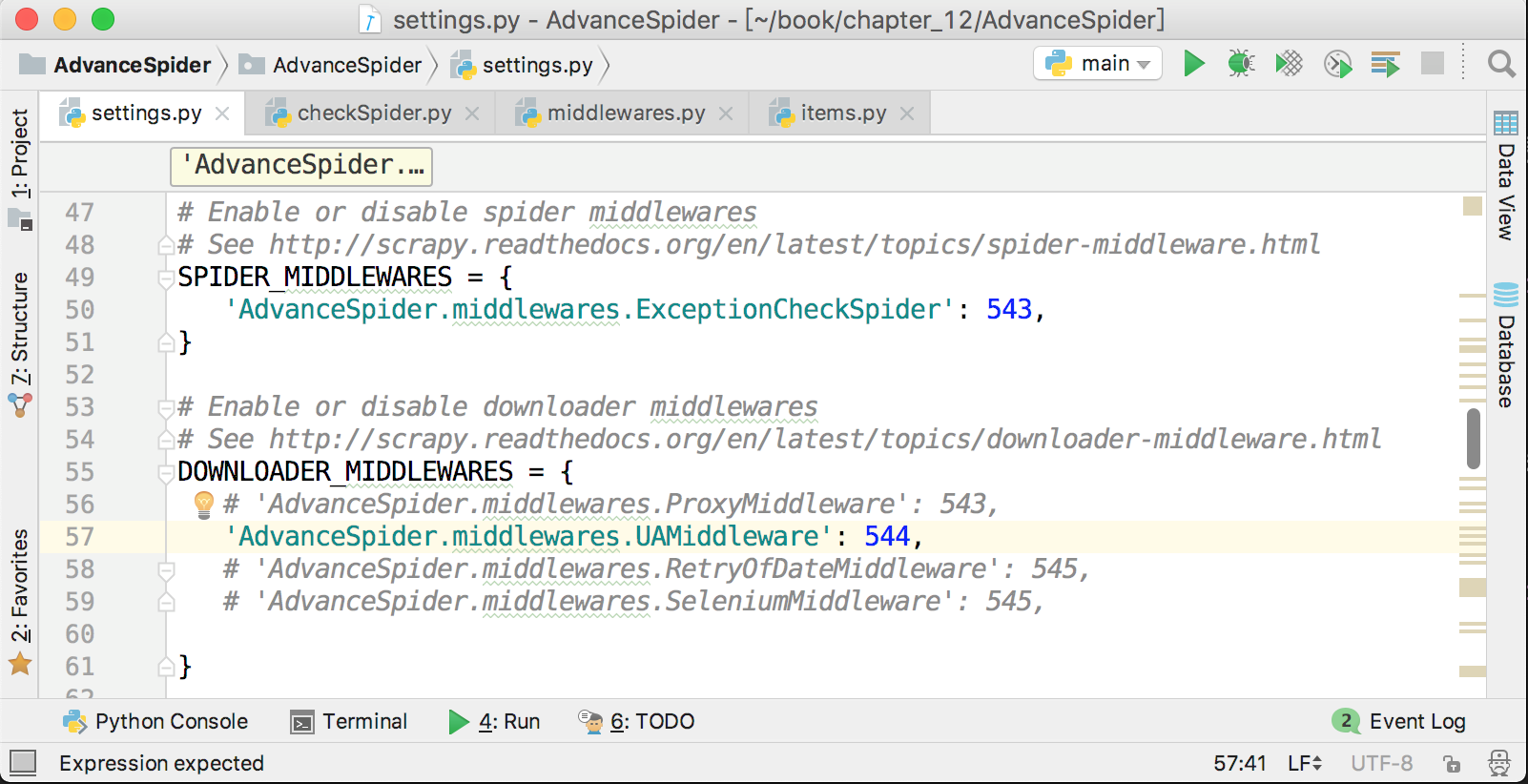Close the items.py tab
Viewport: 1528px width, 784px height.
[907, 113]
